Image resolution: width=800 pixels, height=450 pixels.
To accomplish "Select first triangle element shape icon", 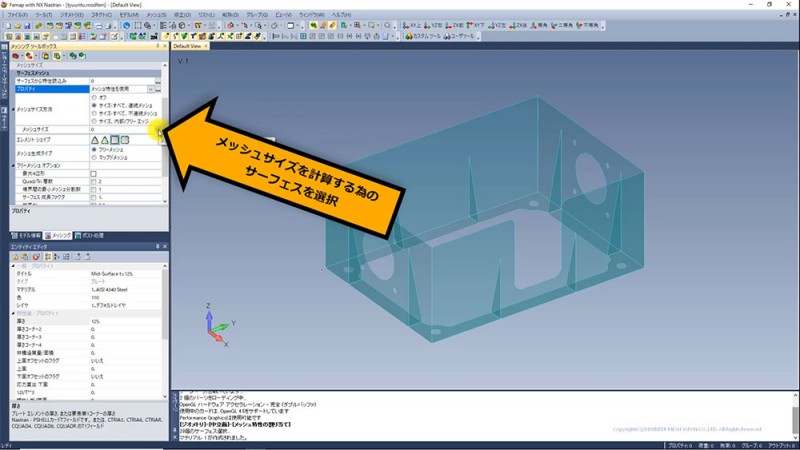I will (x=95, y=140).
